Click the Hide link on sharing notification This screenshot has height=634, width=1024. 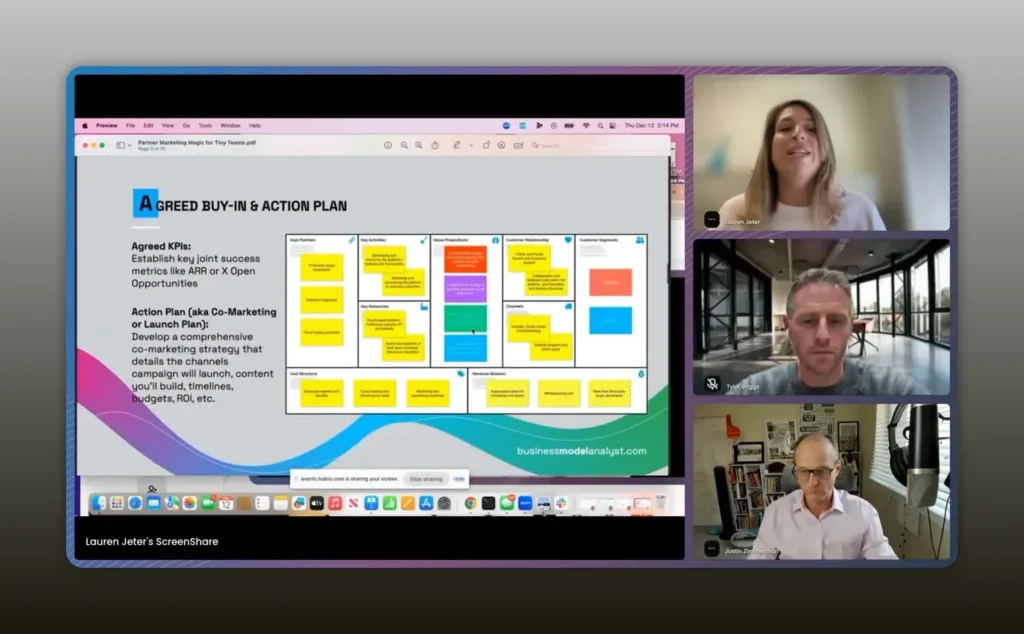click(458, 479)
